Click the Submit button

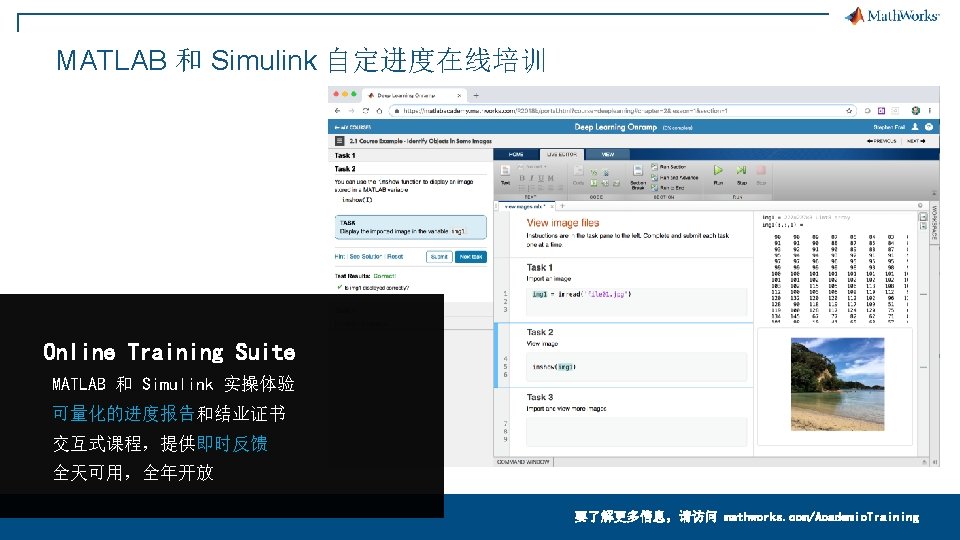(x=439, y=257)
